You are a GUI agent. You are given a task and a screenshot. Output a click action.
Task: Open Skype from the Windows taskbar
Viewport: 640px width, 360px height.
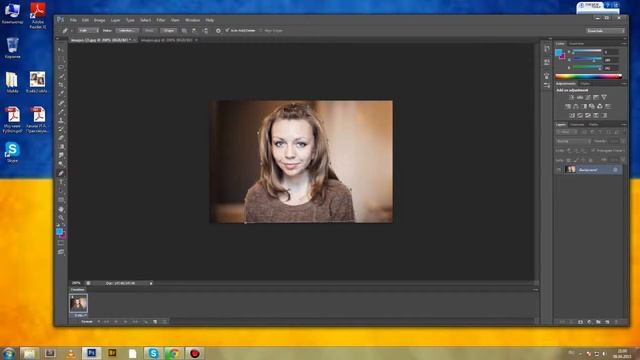click(x=153, y=353)
